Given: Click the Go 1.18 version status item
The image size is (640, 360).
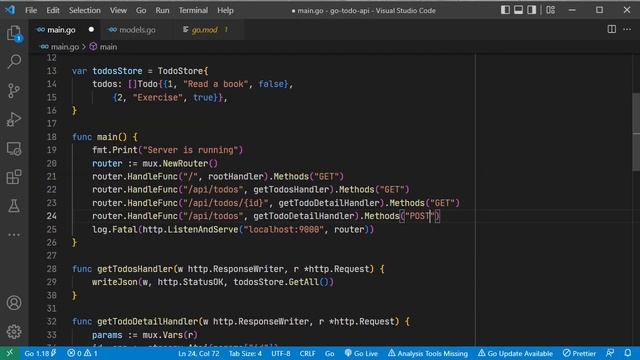Looking at the screenshot, I should 40,353.
